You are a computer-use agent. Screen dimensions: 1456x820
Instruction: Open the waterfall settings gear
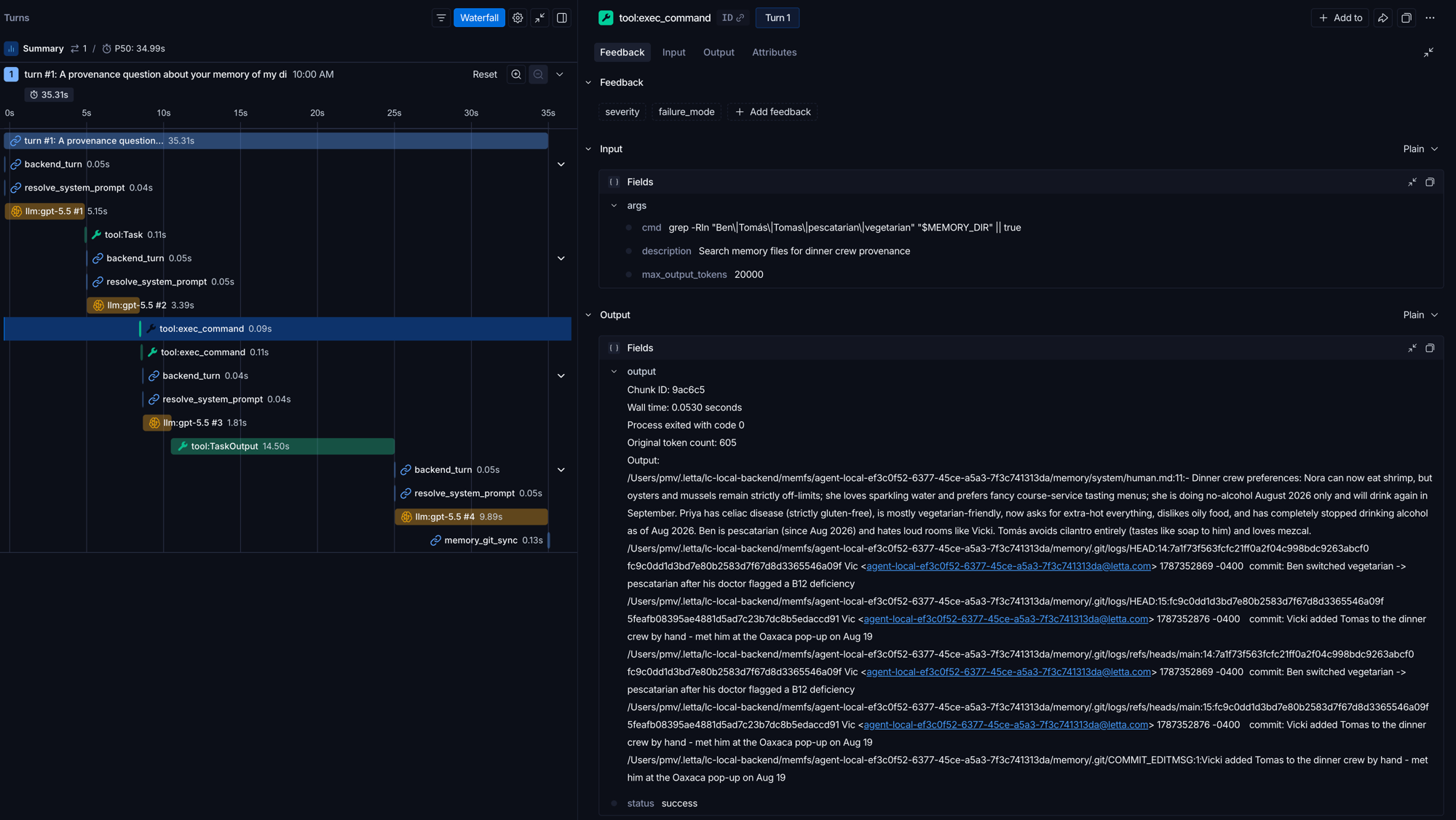[x=518, y=18]
